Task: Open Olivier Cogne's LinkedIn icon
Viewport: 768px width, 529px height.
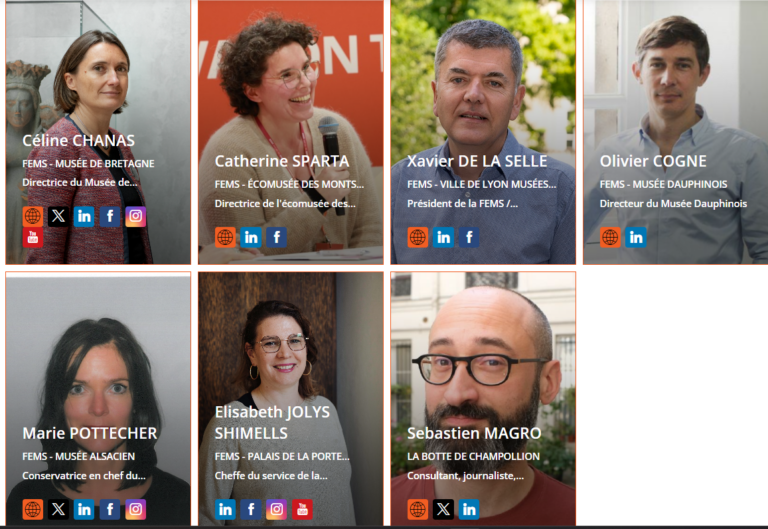Action: tap(636, 238)
